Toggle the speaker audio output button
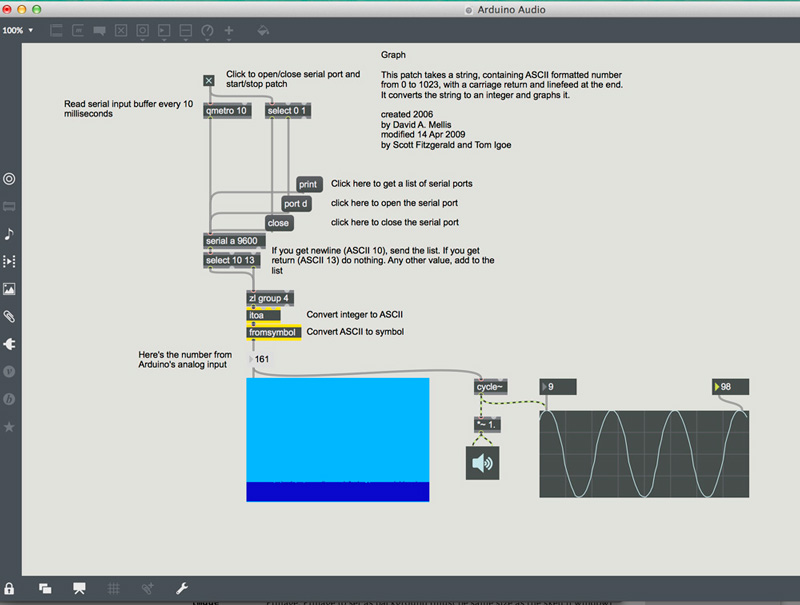Screen dimensions: 800x605 (483, 463)
